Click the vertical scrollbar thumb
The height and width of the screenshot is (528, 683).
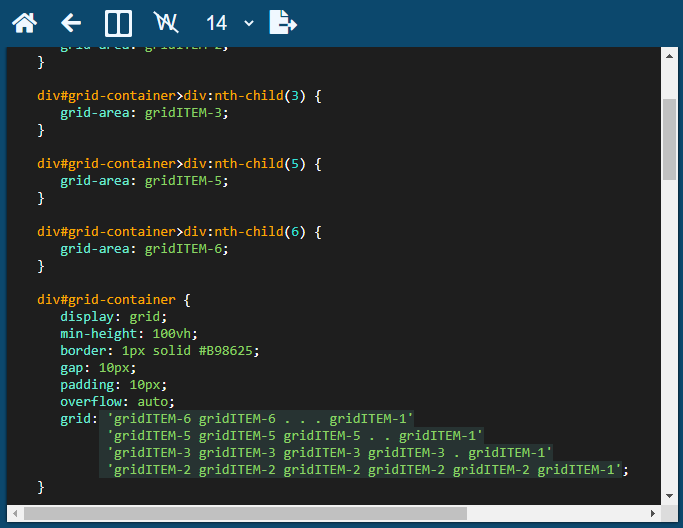pyautogui.click(x=669, y=139)
